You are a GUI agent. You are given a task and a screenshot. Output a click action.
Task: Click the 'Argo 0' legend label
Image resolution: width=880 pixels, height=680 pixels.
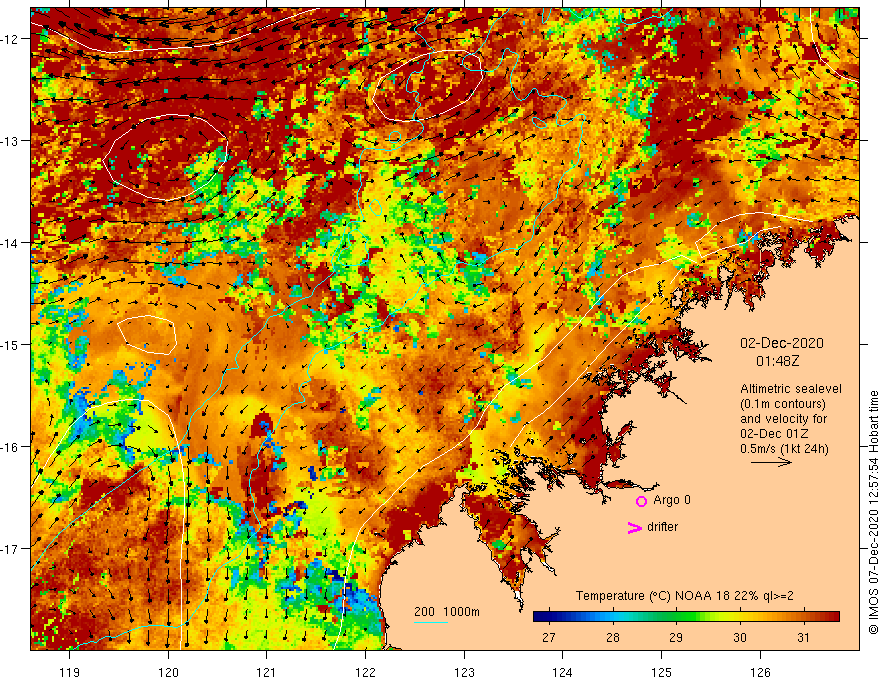[672, 500]
